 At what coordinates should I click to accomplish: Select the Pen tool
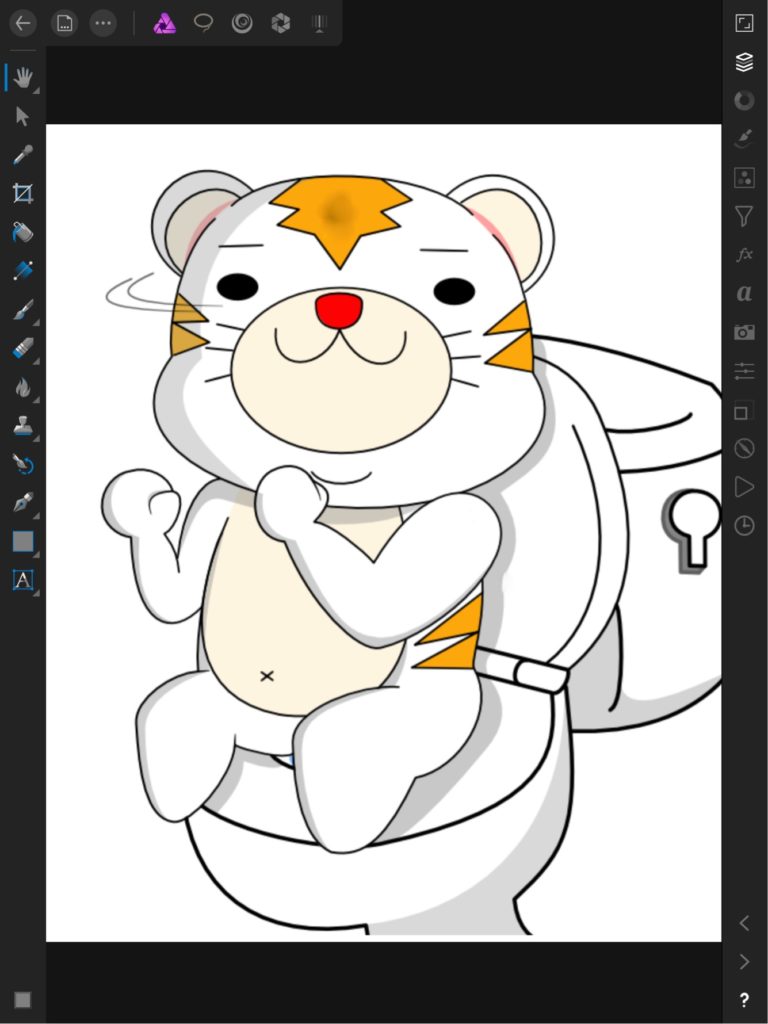22,503
